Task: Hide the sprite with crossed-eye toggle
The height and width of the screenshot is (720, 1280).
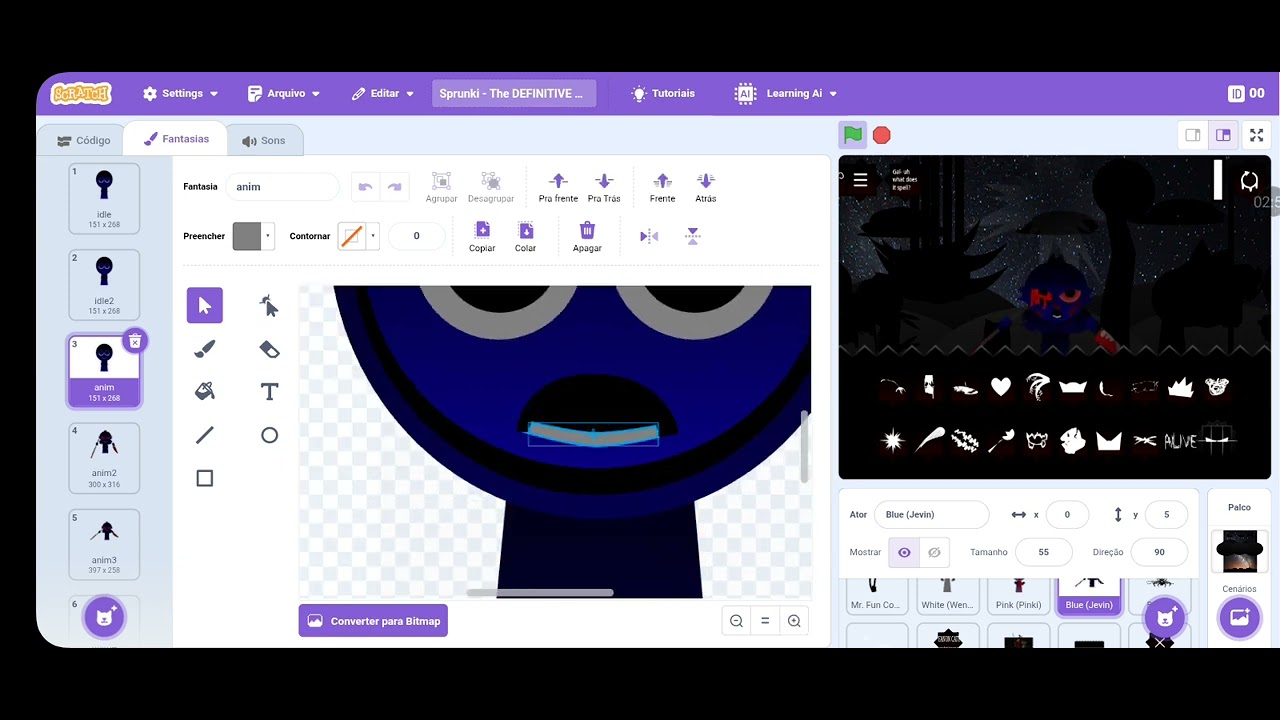Action: [934, 552]
